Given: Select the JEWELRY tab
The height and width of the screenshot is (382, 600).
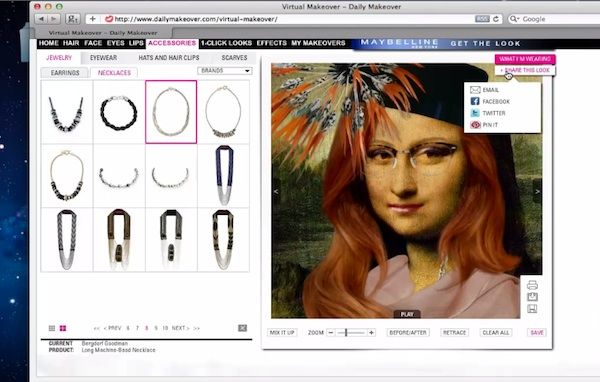Looking at the screenshot, I should coord(59,57).
